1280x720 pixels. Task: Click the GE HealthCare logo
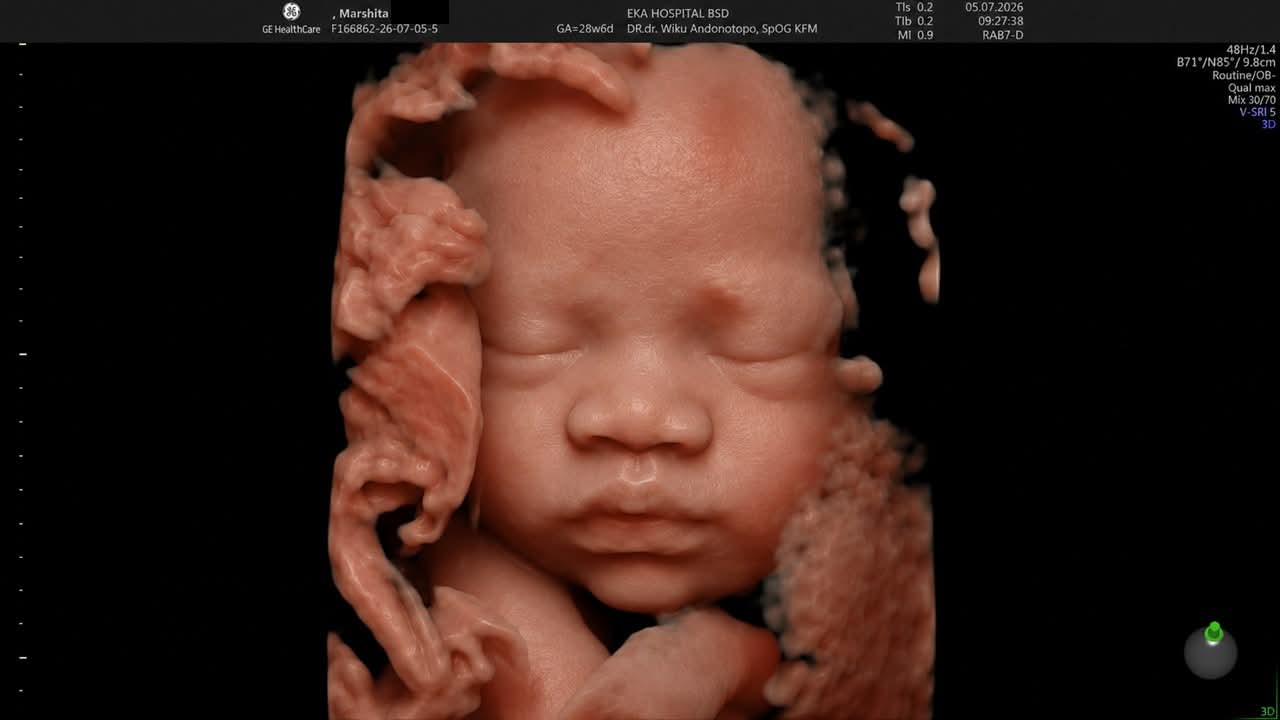click(291, 18)
